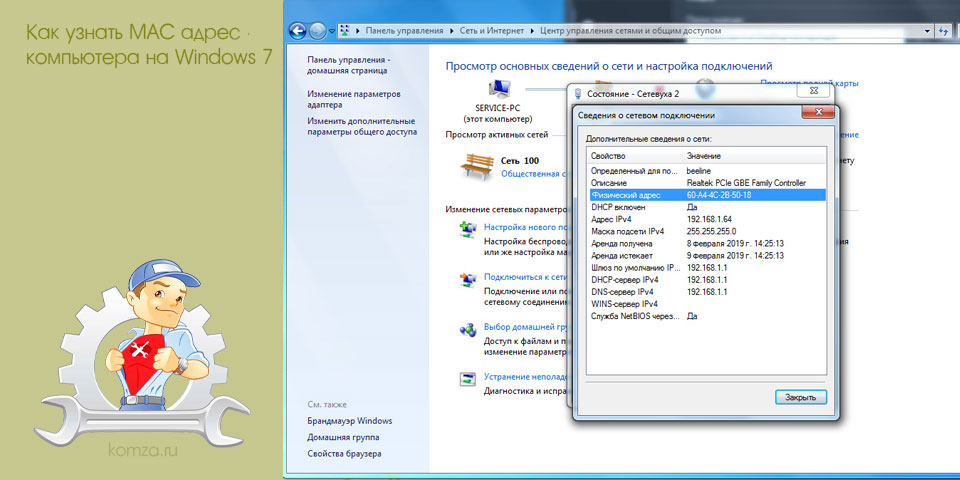This screenshot has width=960, height=480.
Task: Select Панель управления breadcrumb in address bar
Action: click(x=404, y=30)
